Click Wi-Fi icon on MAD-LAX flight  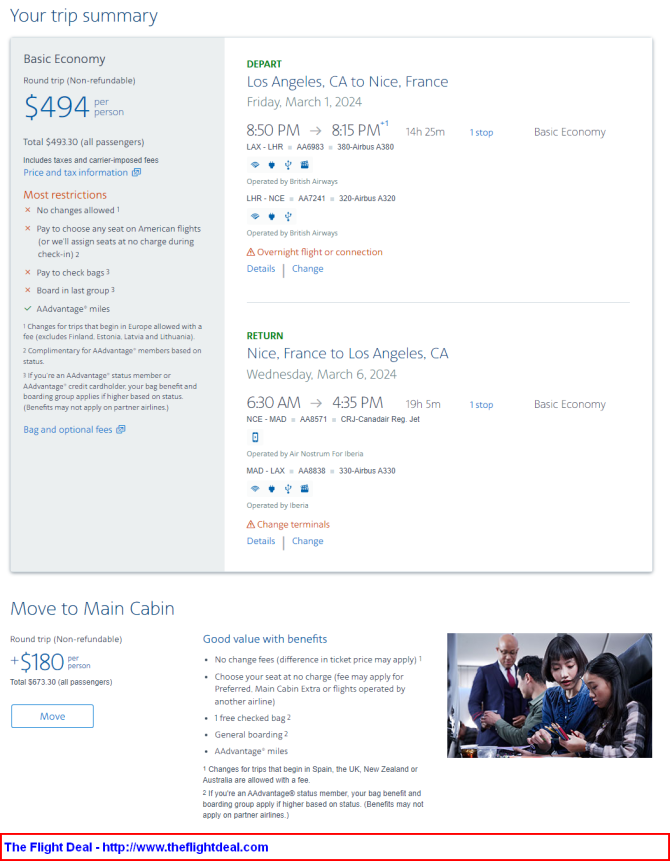coord(255,489)
